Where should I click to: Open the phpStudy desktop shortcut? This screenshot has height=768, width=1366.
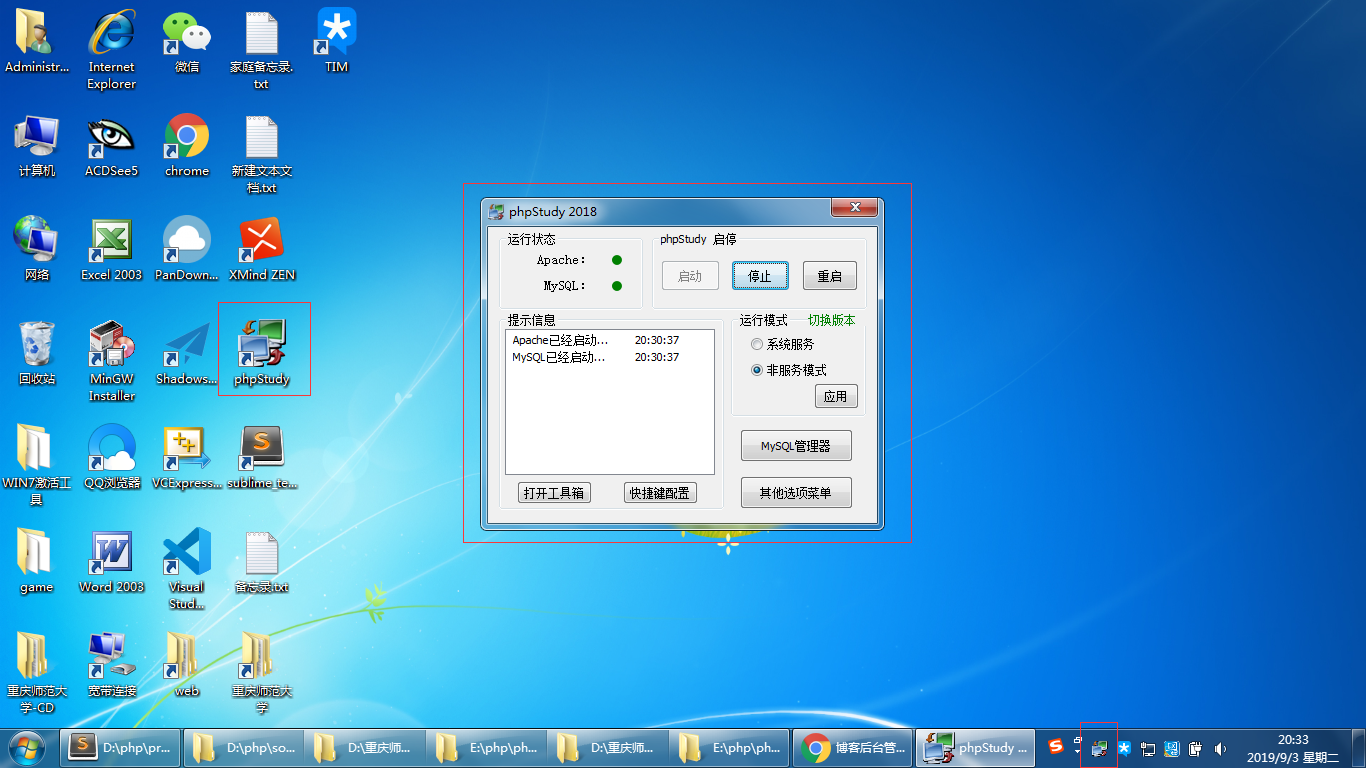(x=262, y=350)
